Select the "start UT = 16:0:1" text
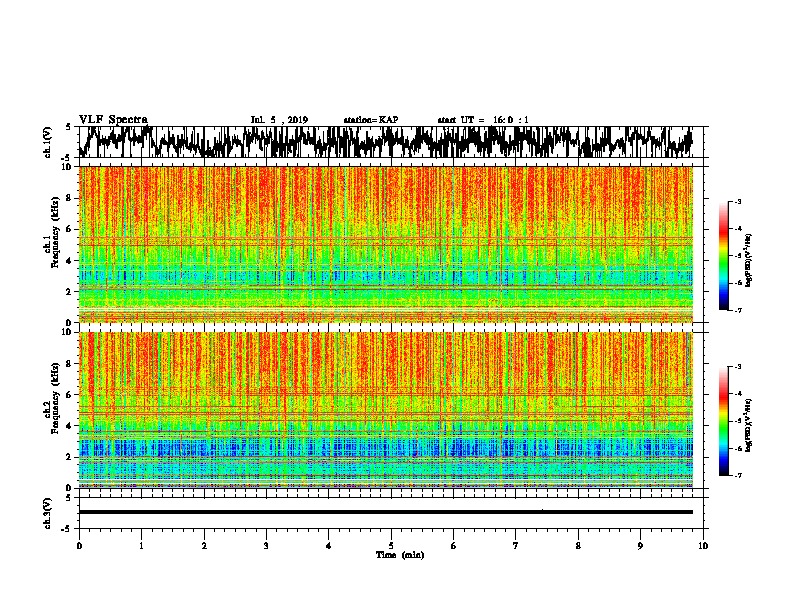Image resolution: width=792 pixels, height=612 pixels. tap(483, 120)
